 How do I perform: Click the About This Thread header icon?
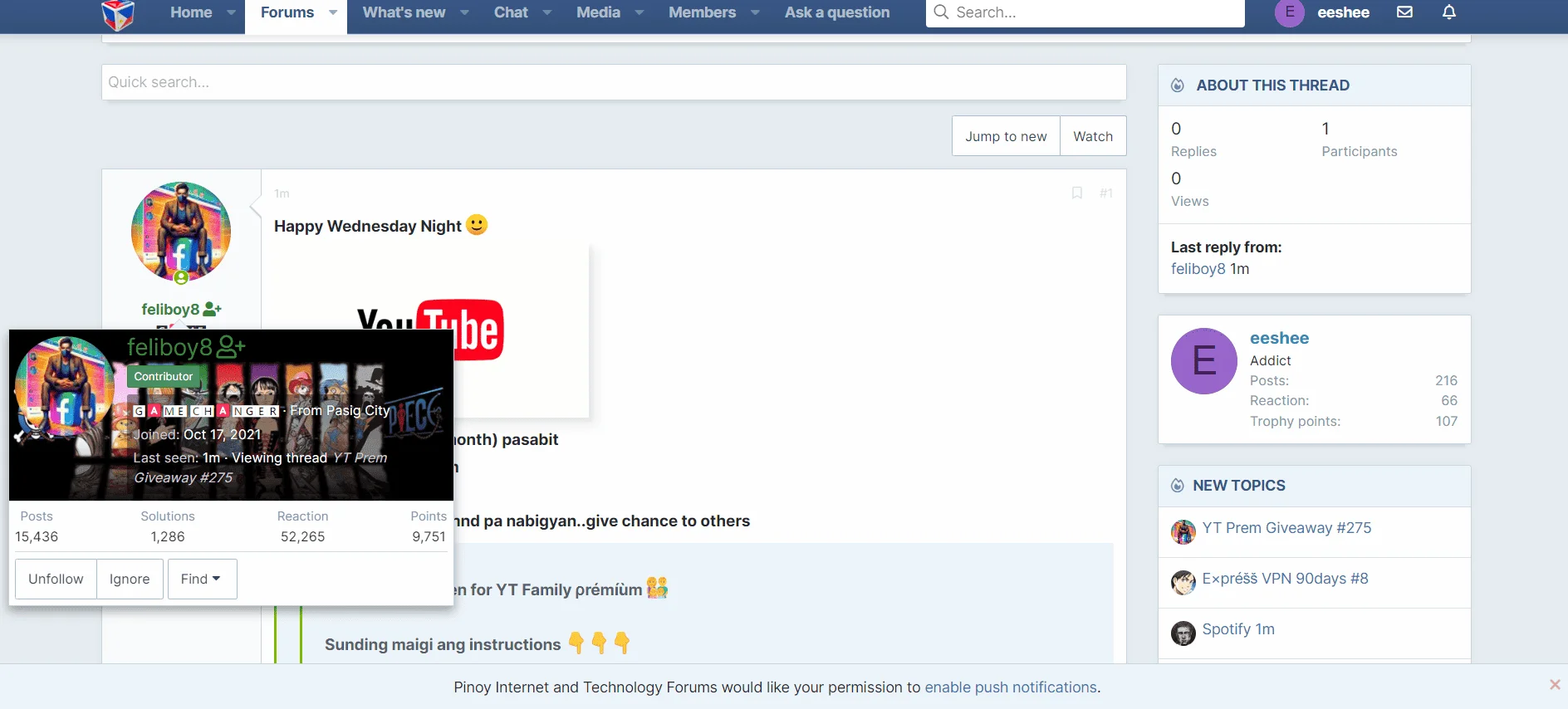(x=1178, y=86)
